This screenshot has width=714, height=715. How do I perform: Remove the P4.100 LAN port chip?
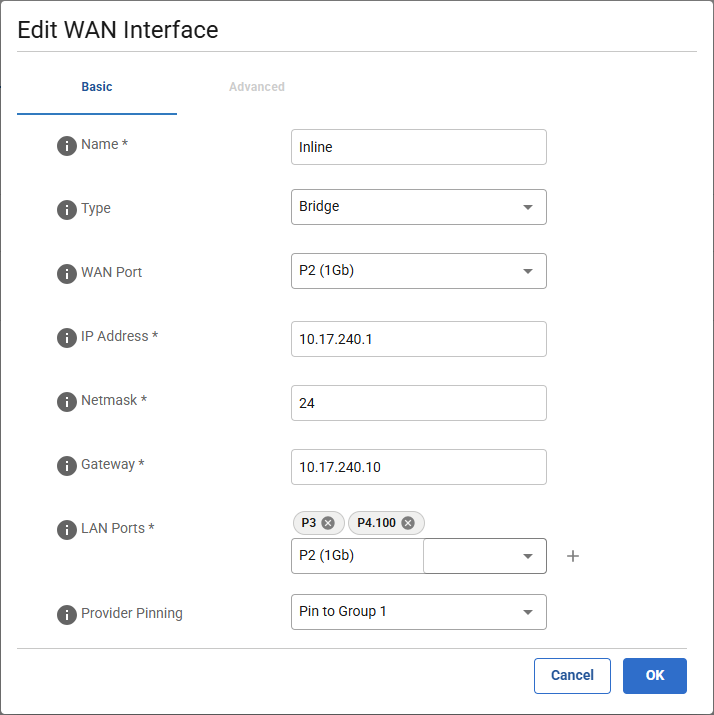click(x=408, y=523)
